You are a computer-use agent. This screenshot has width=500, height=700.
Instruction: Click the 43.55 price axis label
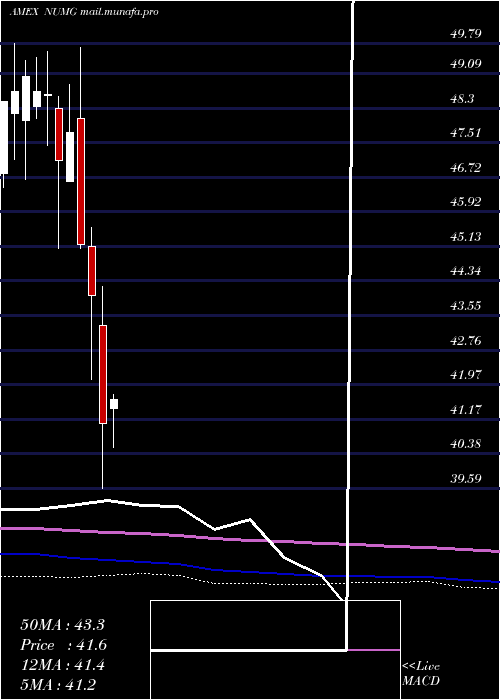pos(466,306)
